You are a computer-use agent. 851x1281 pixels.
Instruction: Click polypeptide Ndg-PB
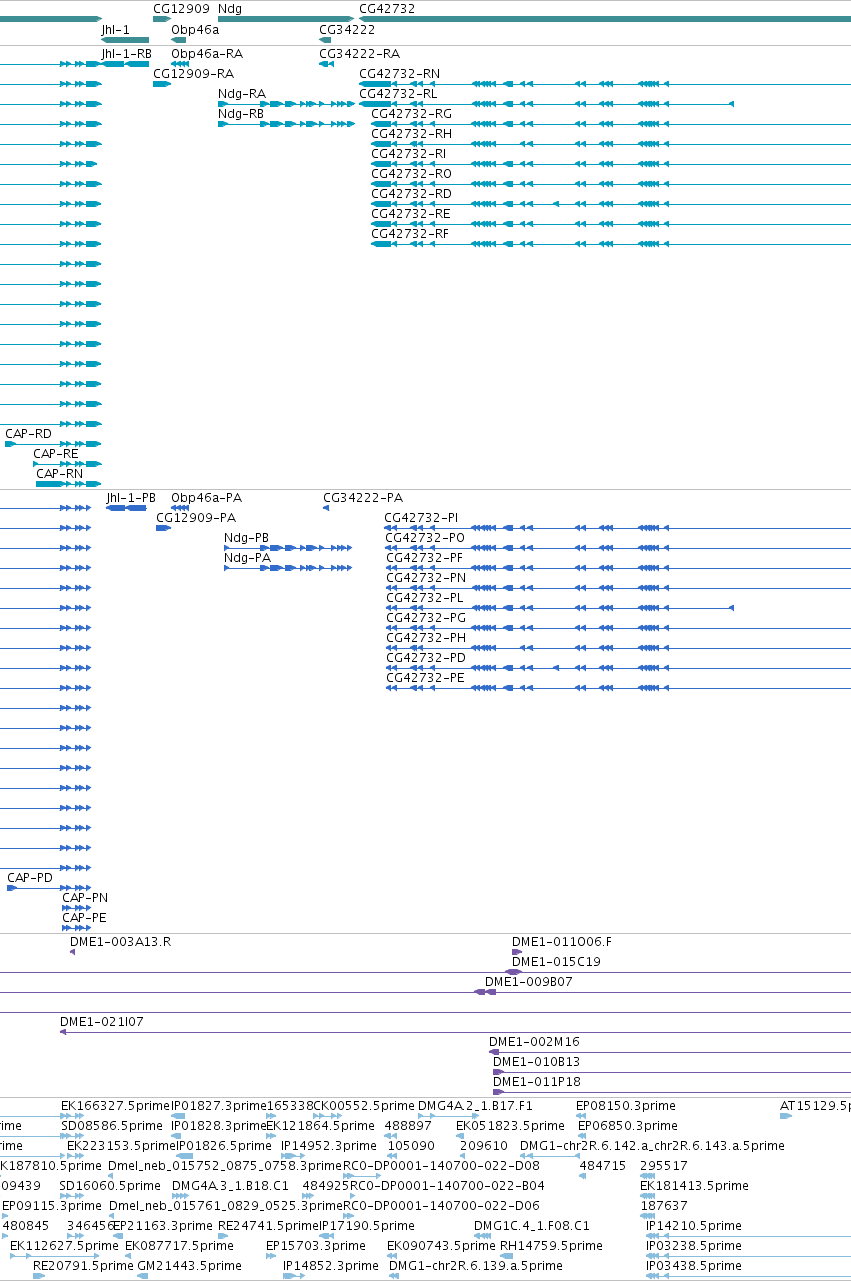247,537
